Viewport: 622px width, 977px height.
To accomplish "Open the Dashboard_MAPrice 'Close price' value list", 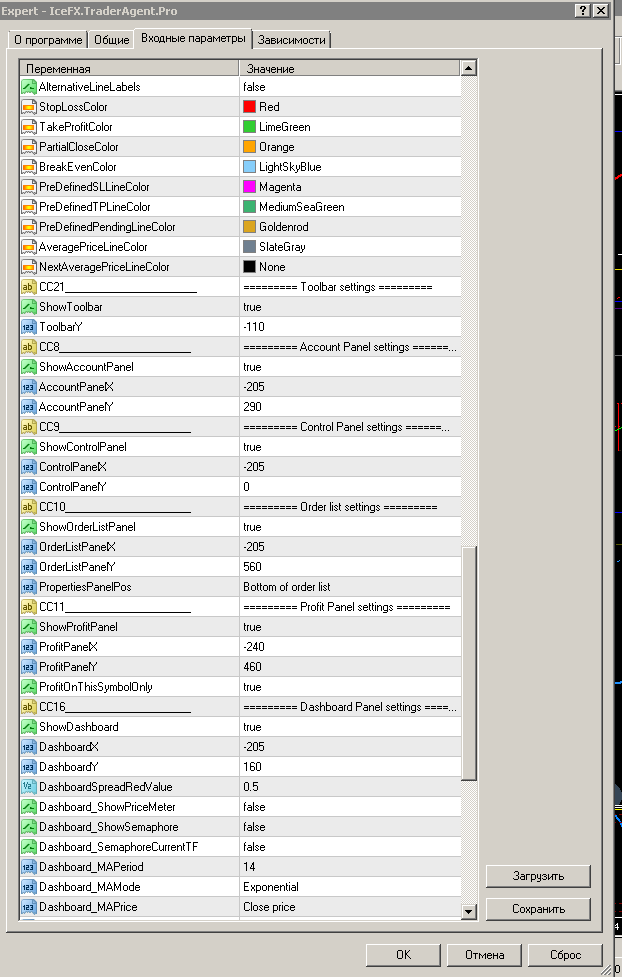I will [x=350, y=907].
